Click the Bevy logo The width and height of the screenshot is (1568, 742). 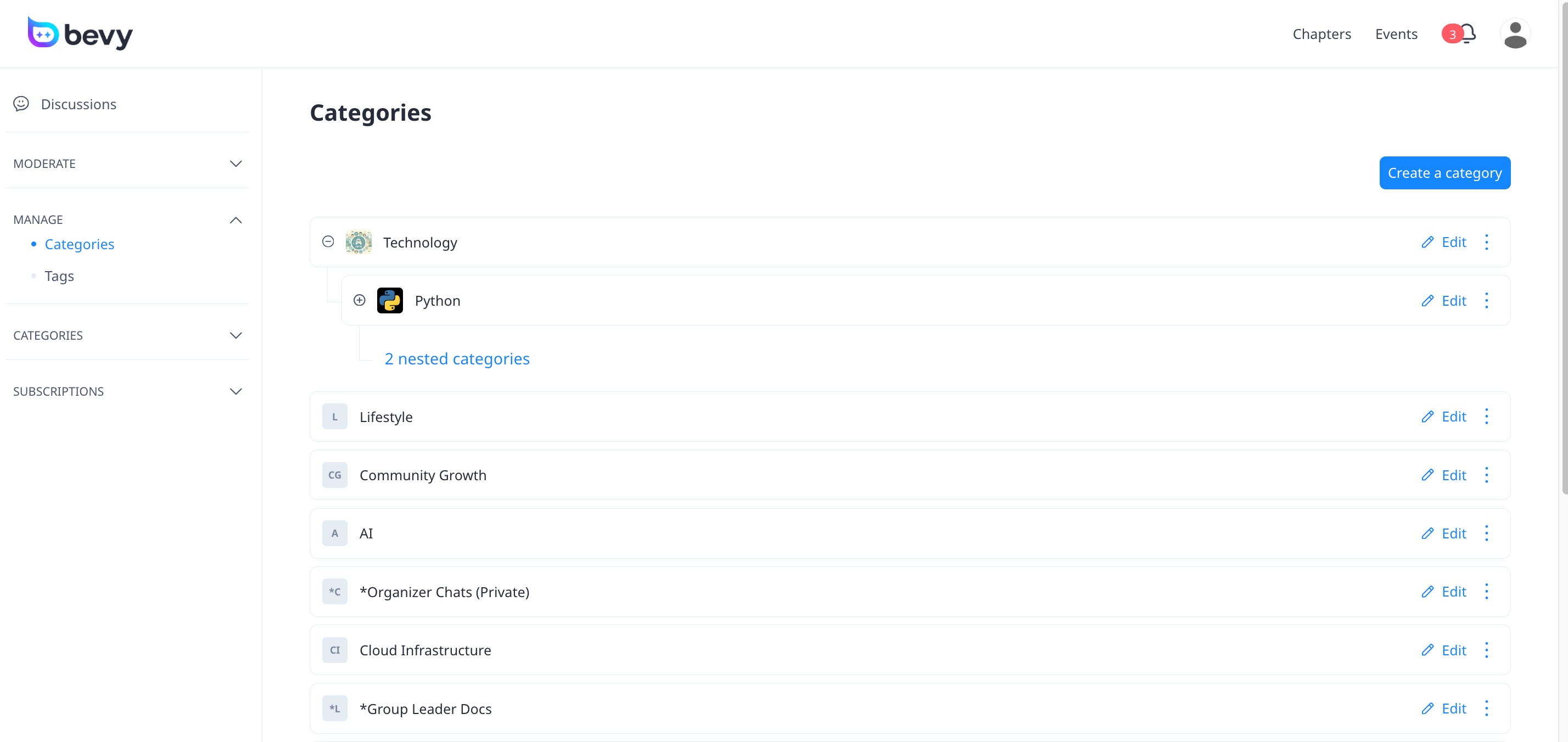pyautogui.click(x=80, y=33)
